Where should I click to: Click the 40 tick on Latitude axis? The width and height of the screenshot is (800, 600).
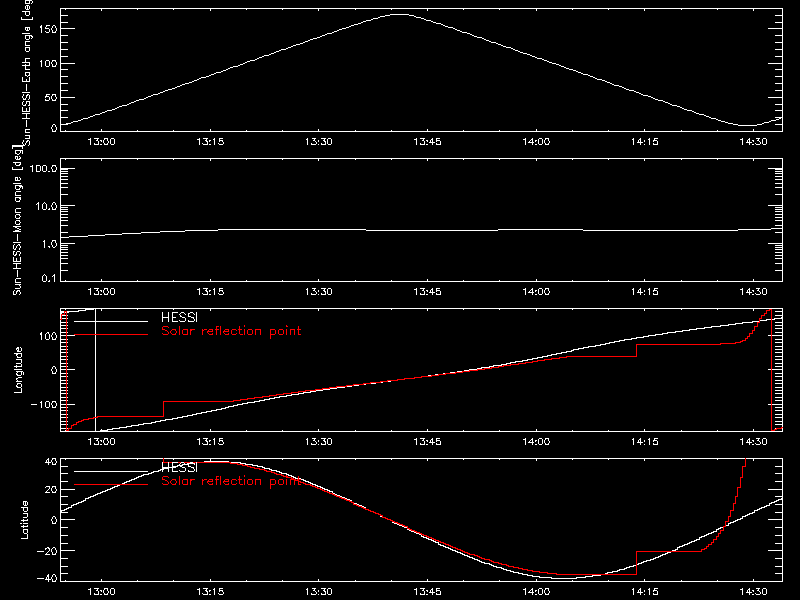pyautogui.click(x=51, y=462)
